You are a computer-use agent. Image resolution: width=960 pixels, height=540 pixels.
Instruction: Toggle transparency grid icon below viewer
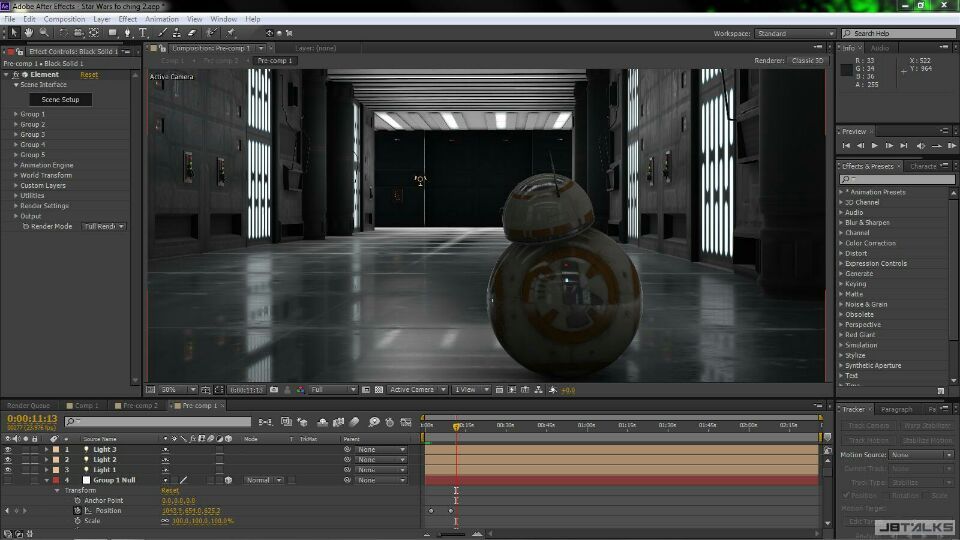pos(379,390)
